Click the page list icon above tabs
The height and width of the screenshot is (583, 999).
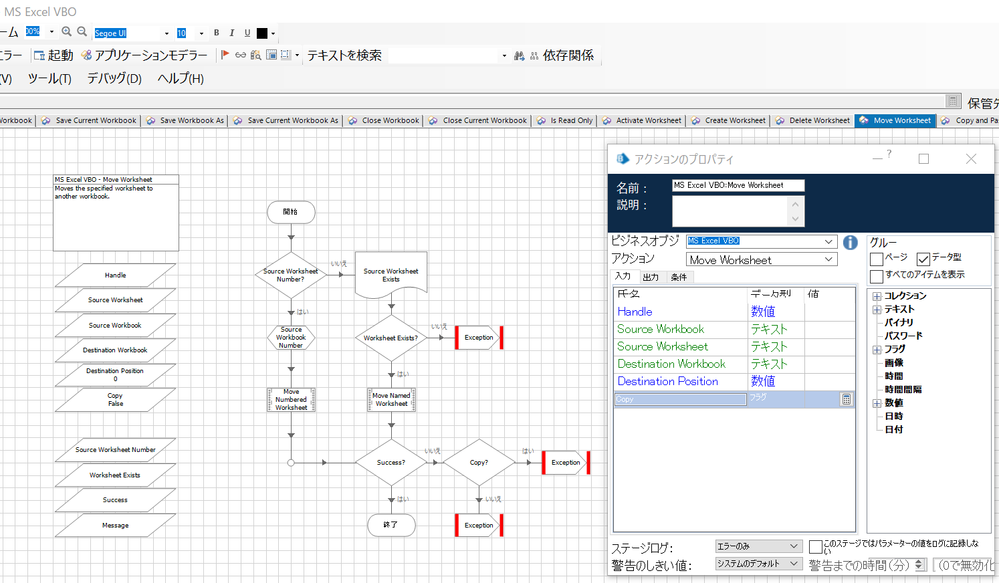point(953,101)
